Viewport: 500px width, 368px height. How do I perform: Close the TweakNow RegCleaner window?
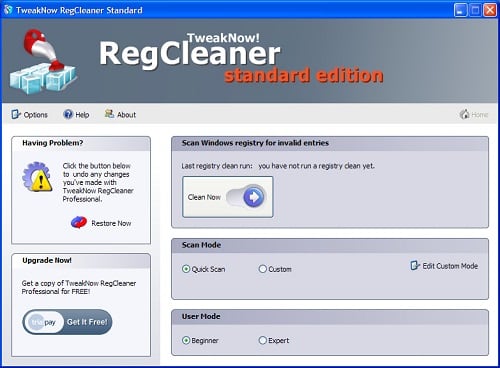(490, 10)
